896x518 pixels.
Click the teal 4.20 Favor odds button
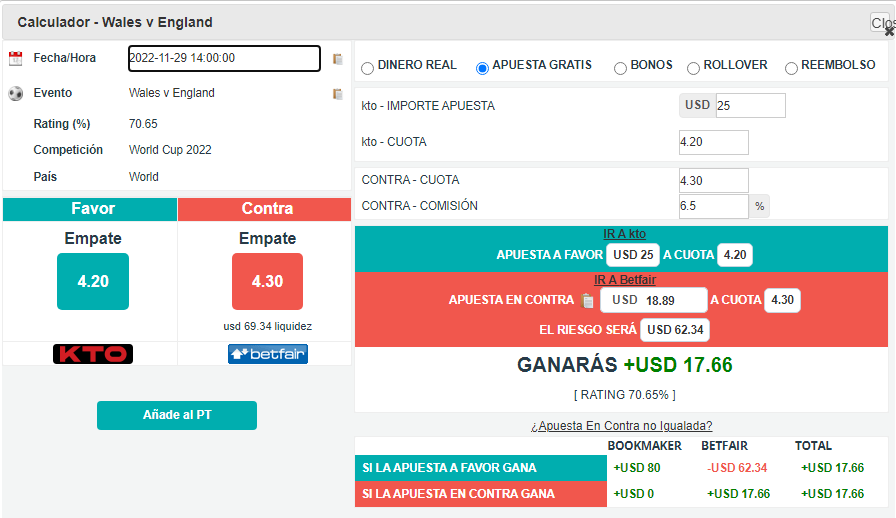pyautogui.click(x=93, y=281)
